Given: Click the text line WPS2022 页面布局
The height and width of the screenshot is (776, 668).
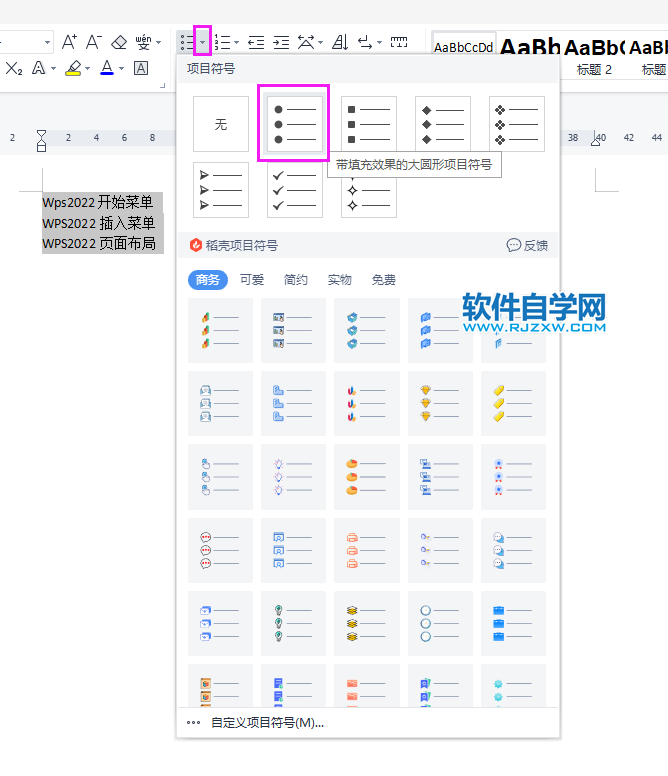Looking at the screenshot, I should [99, 243].
